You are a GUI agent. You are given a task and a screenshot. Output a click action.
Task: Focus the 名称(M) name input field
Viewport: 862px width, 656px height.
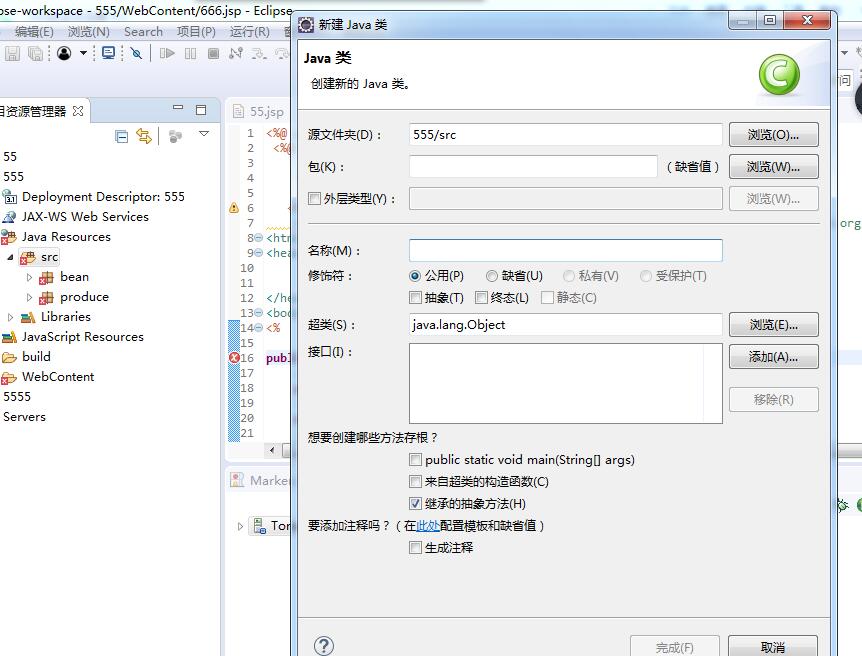[x=566, y=251]
